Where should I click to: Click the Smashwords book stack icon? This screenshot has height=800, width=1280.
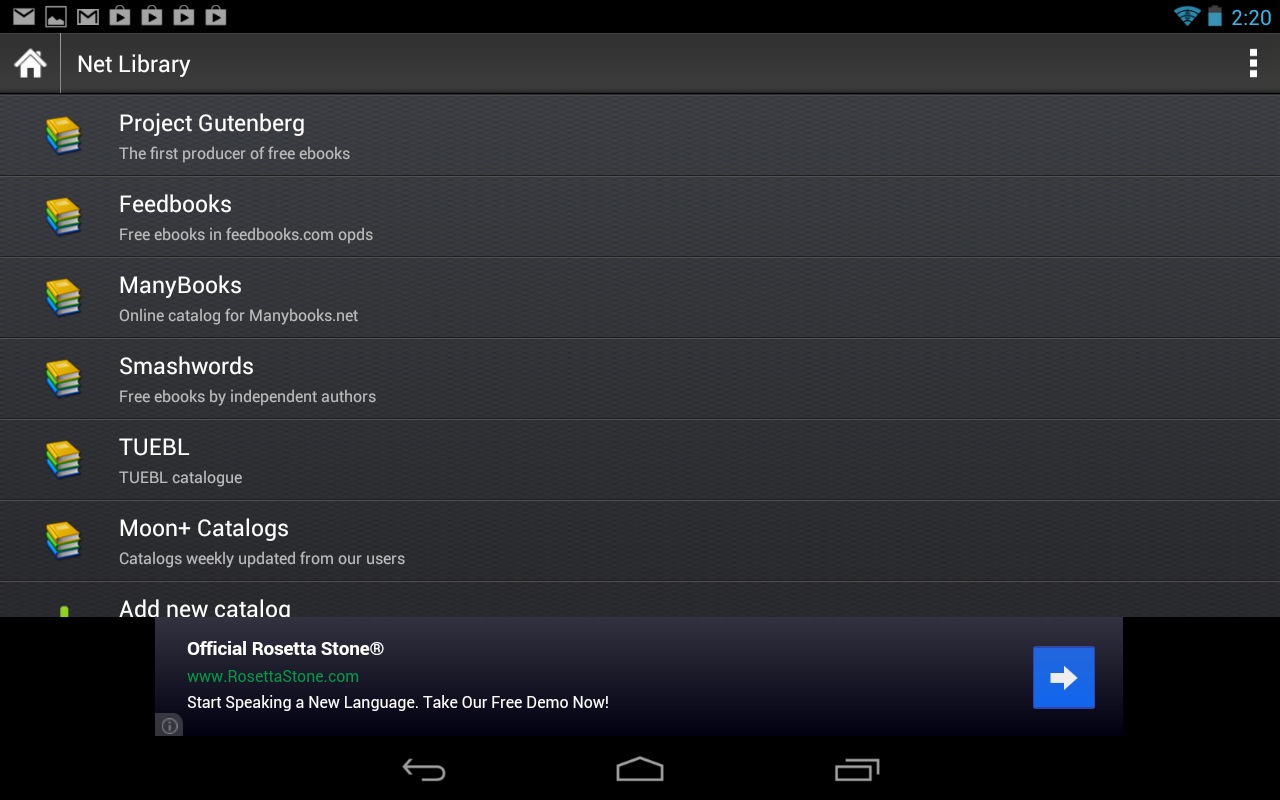tap(63, 379)
